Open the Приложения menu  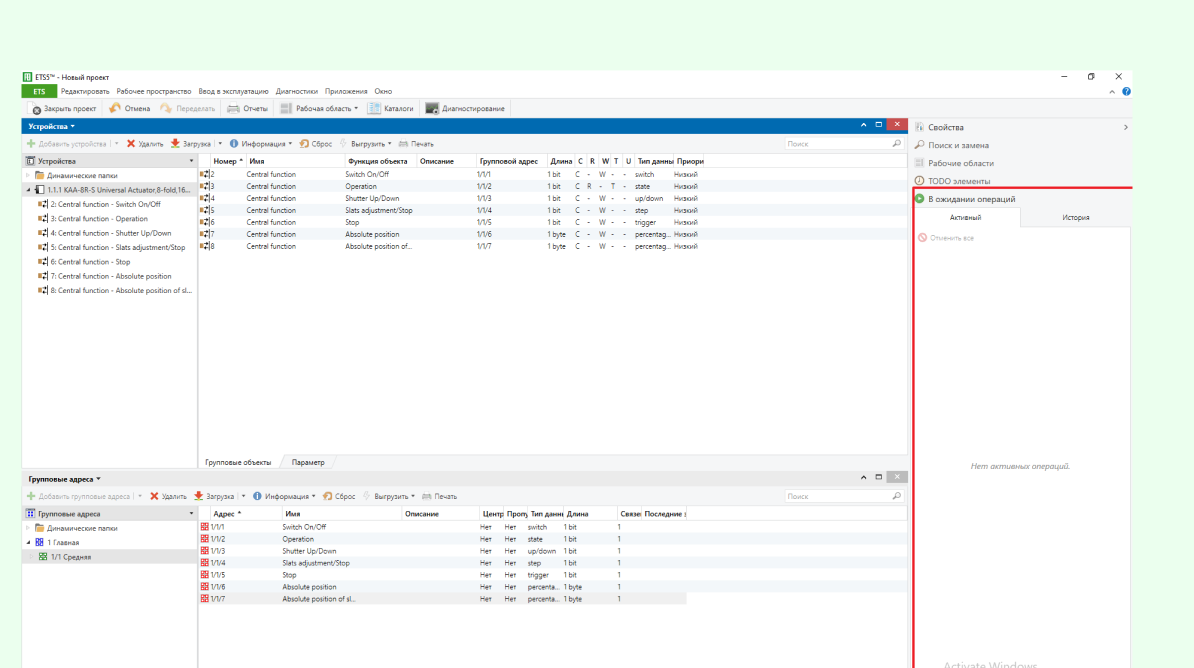pos(346,91)
